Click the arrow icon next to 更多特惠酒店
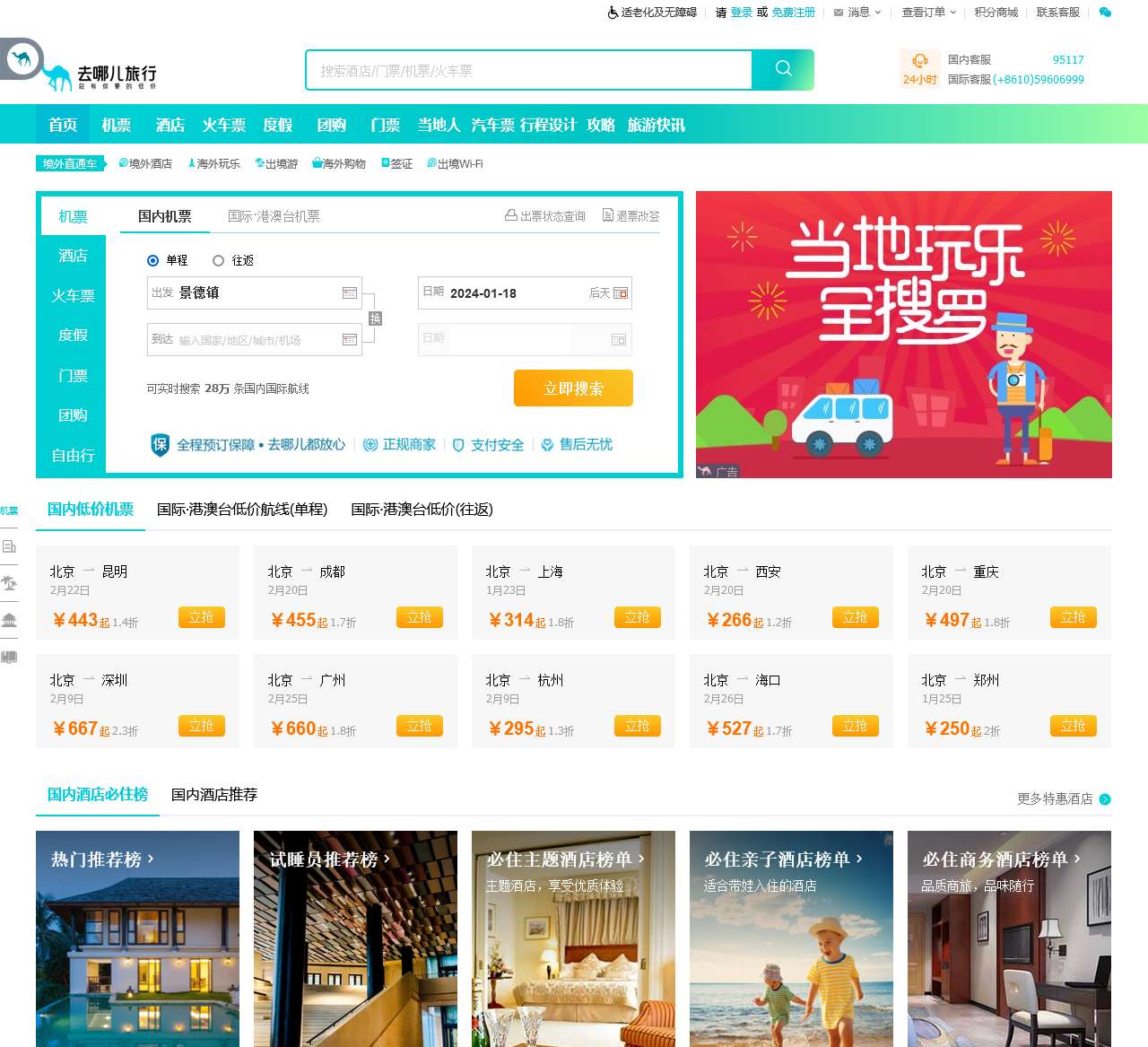 [1105, 799]
